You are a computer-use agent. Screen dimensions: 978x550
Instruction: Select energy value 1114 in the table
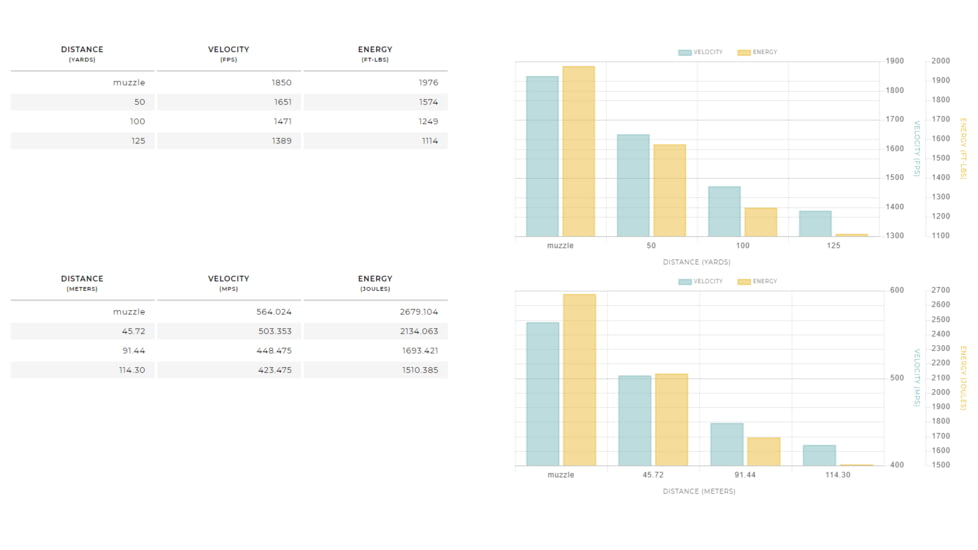pos(430,141)
